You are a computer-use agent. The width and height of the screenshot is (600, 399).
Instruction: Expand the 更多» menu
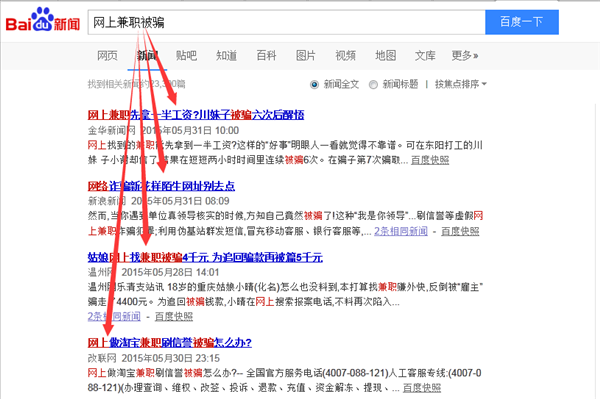pyautogui.click(x=465, y=56)
